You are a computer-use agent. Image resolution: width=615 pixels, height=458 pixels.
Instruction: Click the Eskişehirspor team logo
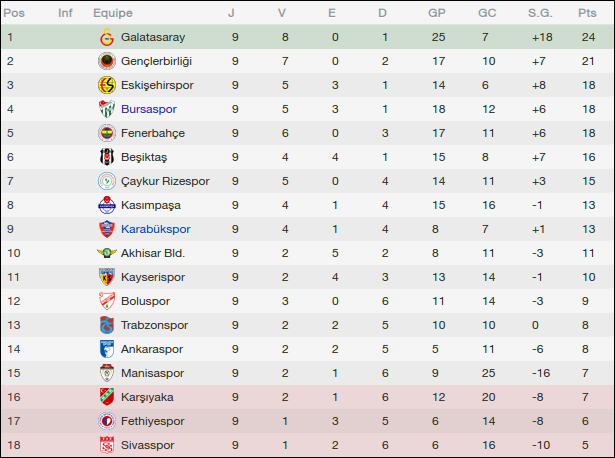point(105,85)
